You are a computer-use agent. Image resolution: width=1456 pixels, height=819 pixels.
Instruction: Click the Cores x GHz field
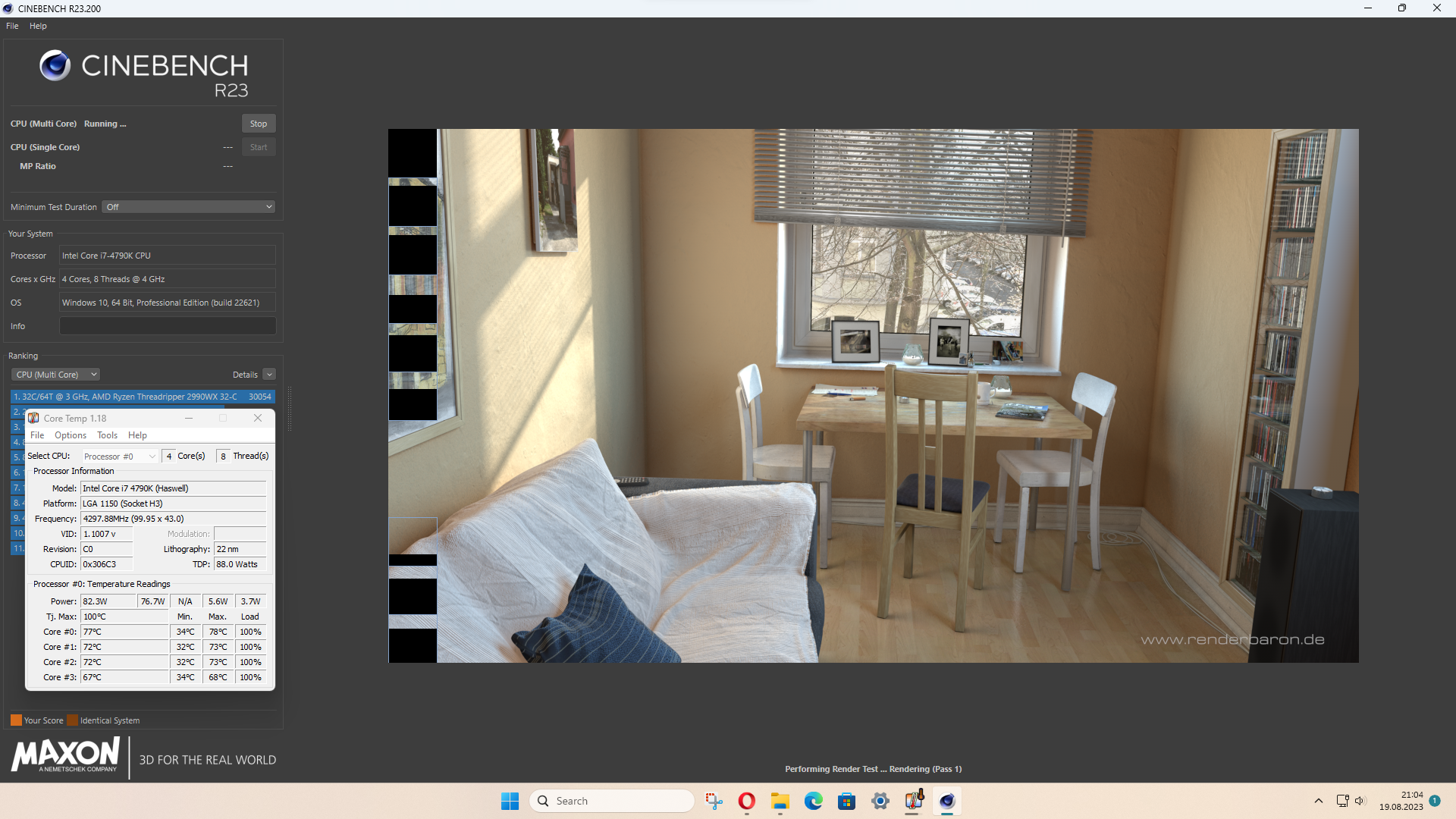coord(168,279)
